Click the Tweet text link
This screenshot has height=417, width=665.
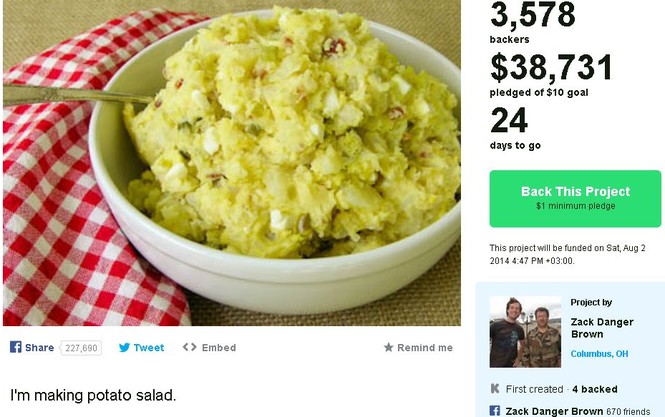(149, 347)
